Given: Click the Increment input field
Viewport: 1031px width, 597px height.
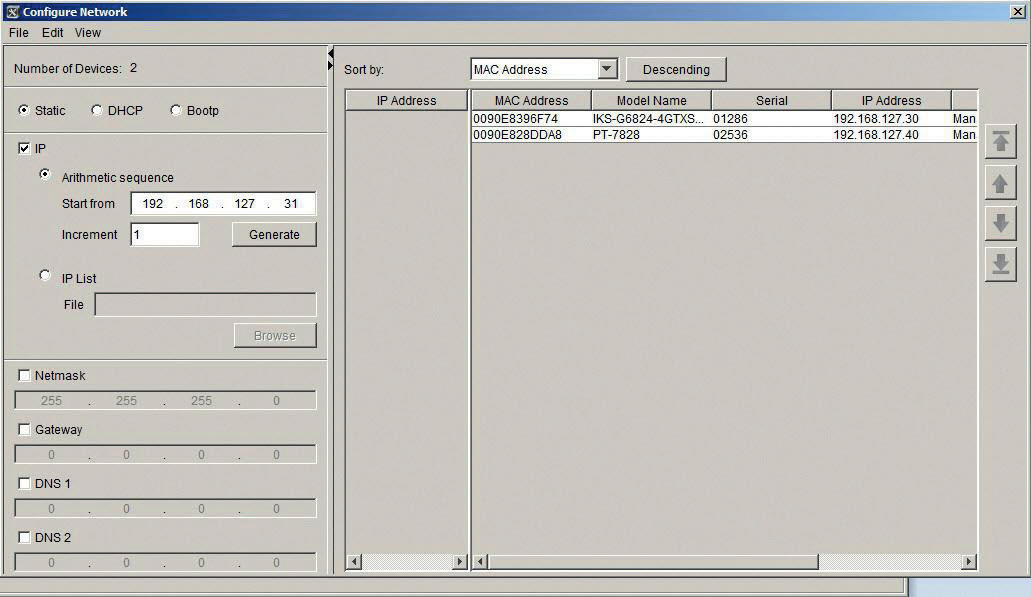Looking at the screenshot, I should (x=165, y=234).
